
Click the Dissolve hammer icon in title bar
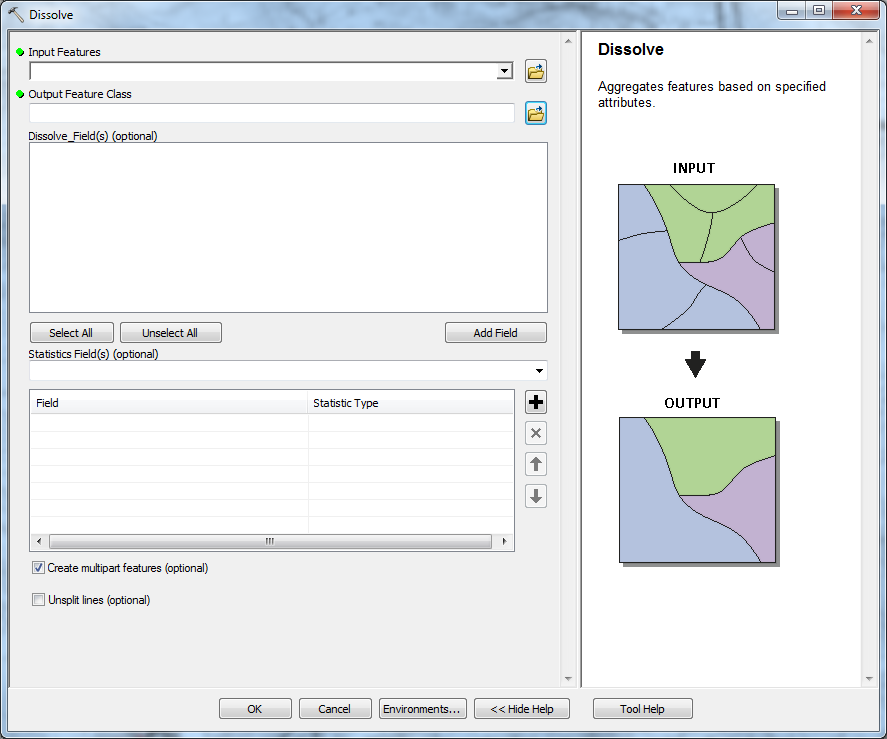(16, 15)
